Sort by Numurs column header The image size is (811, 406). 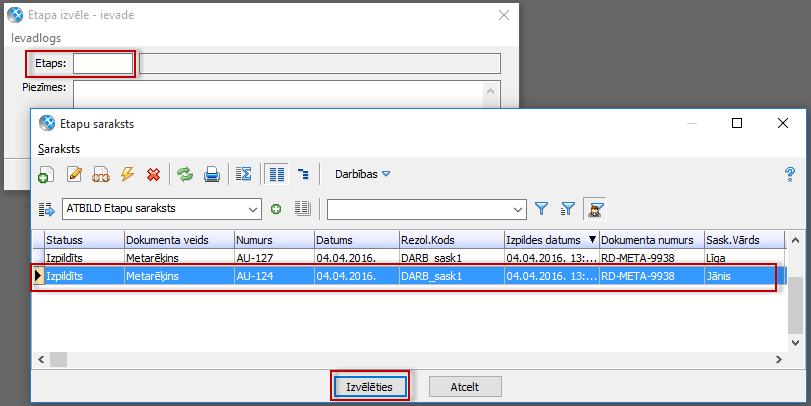[274, 240]
